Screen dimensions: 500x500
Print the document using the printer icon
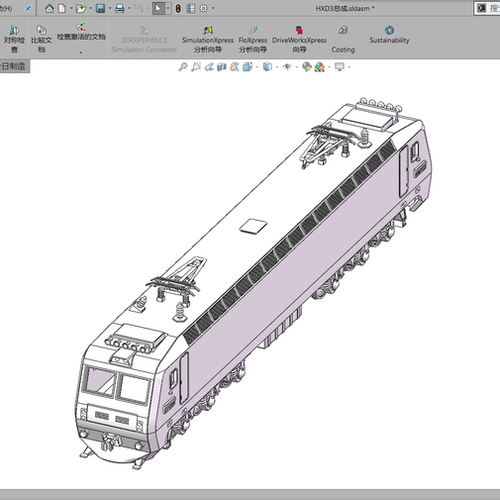[120, 8]
